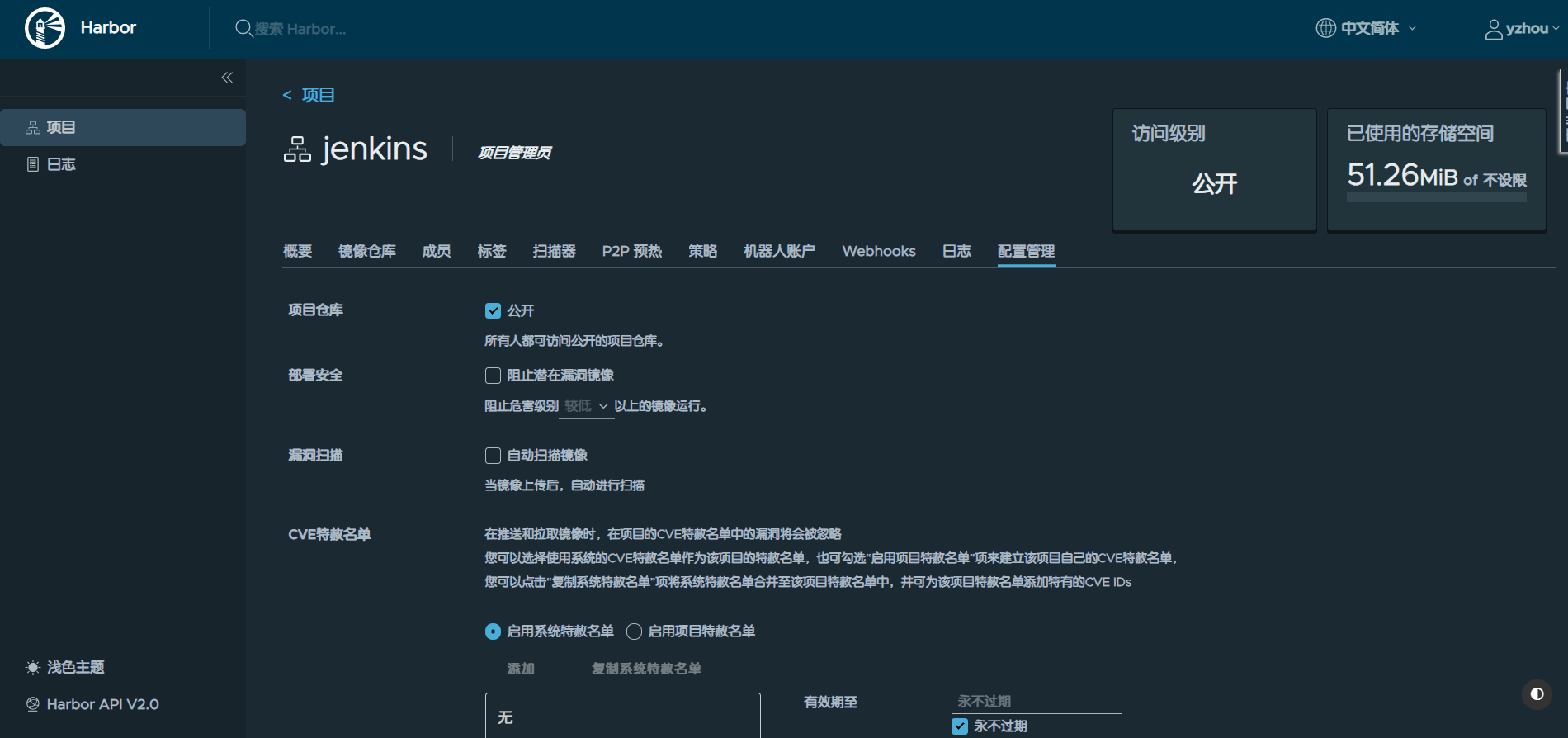The width and height of the screenshot is (1568, 738).
Task: Click the Harbor logo icon
Action: (x=45, y=28)
